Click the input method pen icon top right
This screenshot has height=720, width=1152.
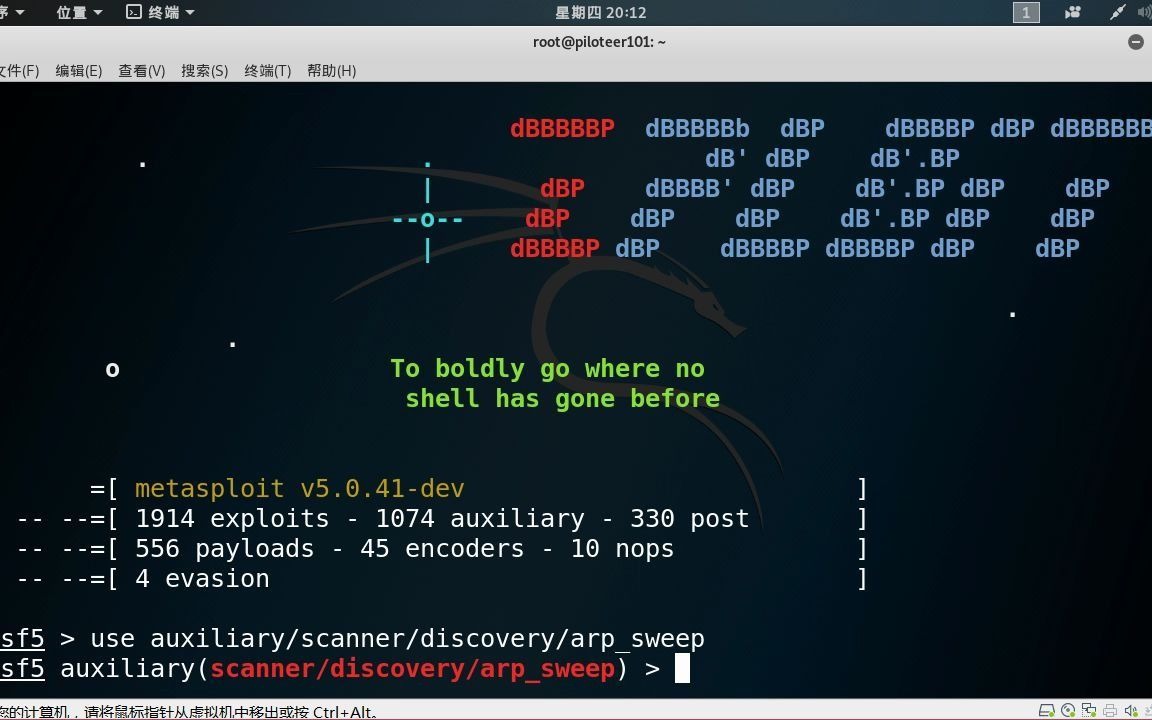point(1118,13)
